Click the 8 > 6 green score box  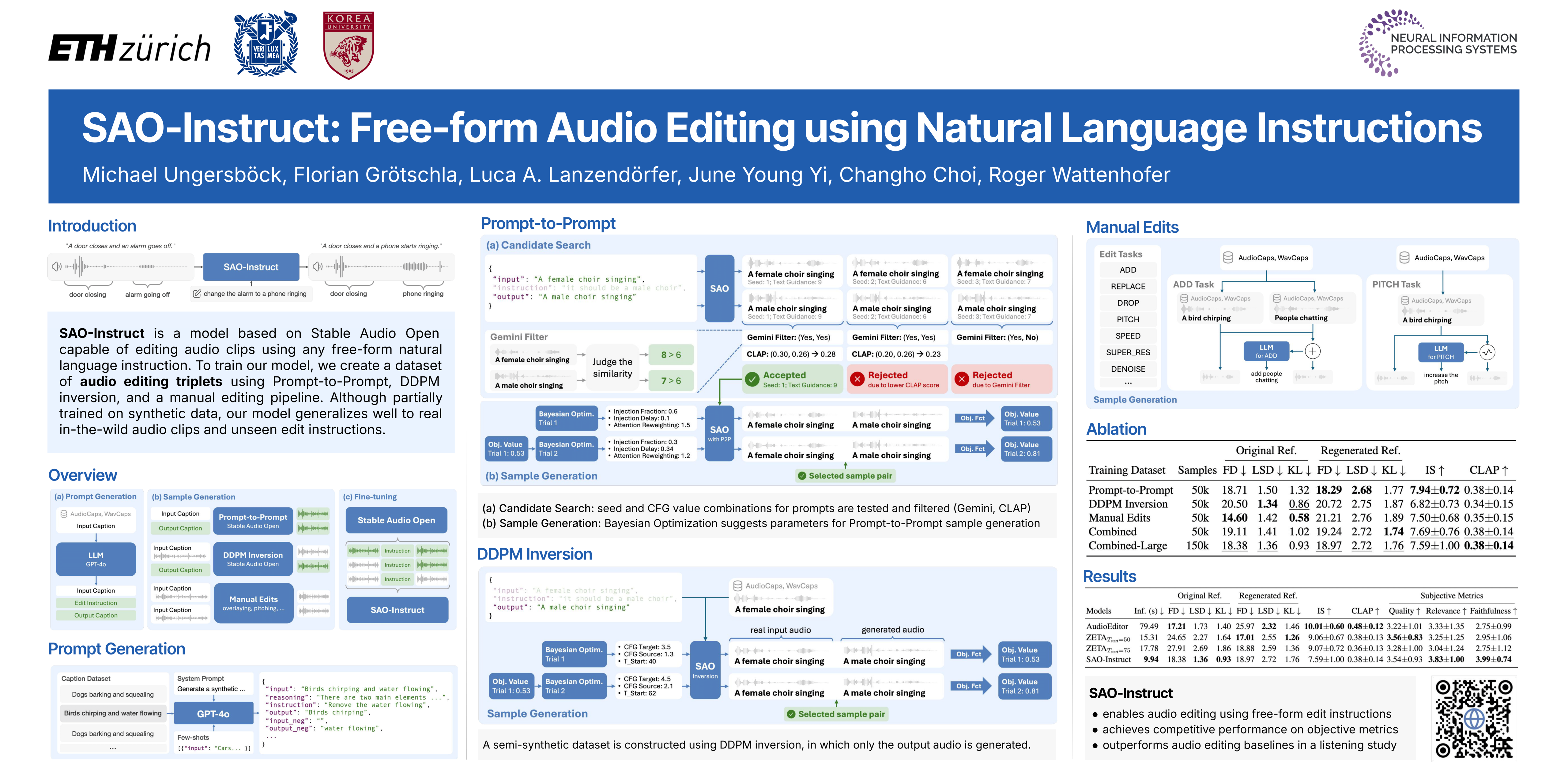coord(671,355)
